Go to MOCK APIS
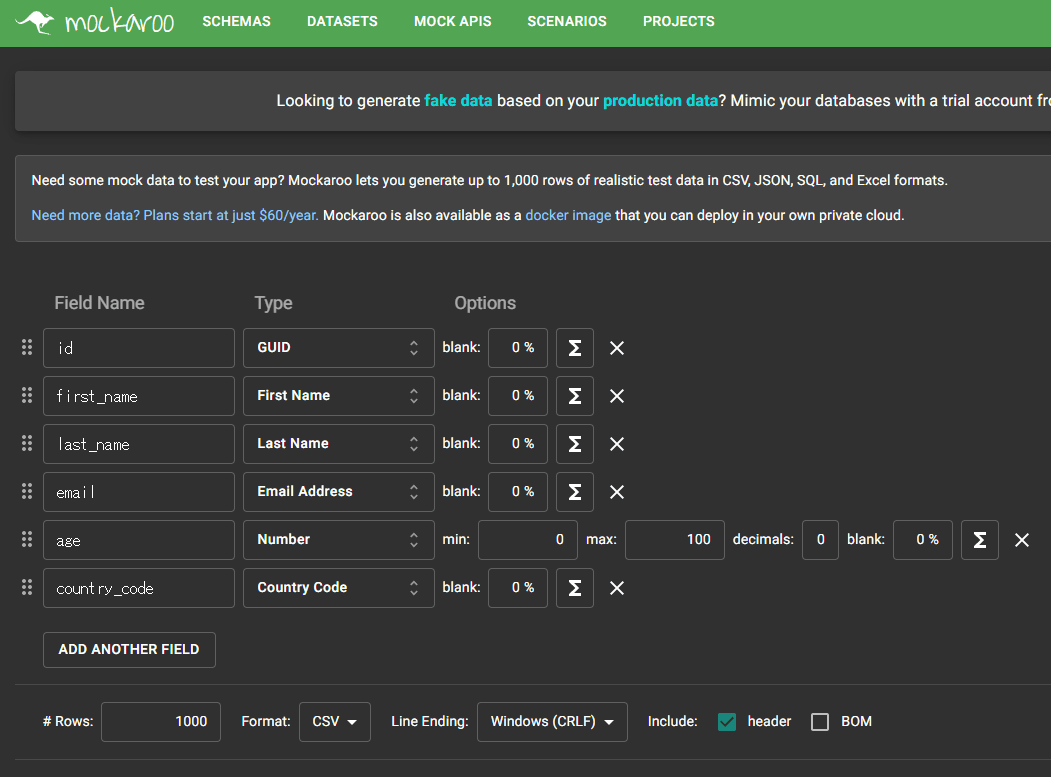 pos(452,21)
